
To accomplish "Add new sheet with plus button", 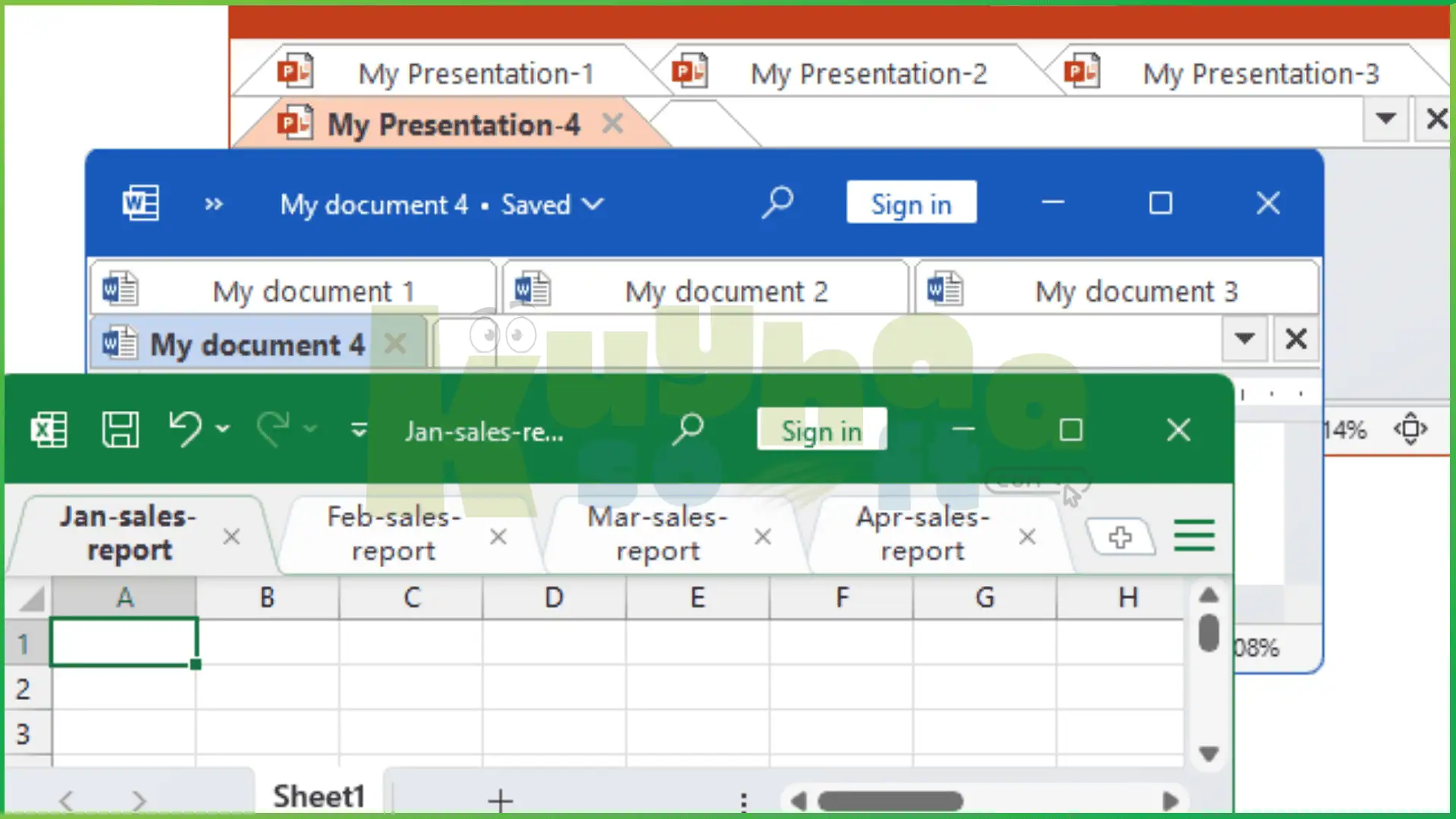I will pyautogui.click(x=500, y=800).
